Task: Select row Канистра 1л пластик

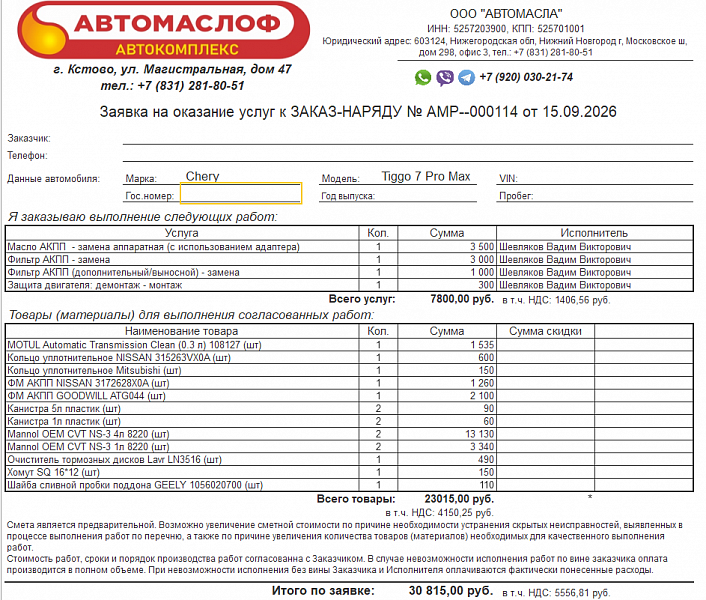Action: (349, 421)
